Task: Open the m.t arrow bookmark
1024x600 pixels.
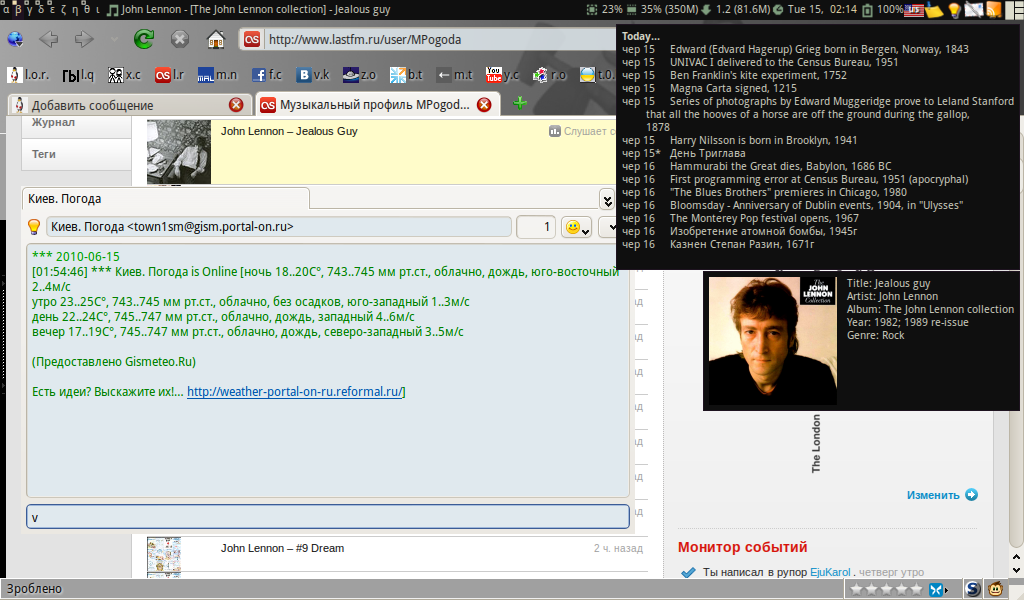Action: (x=455, y=75)
